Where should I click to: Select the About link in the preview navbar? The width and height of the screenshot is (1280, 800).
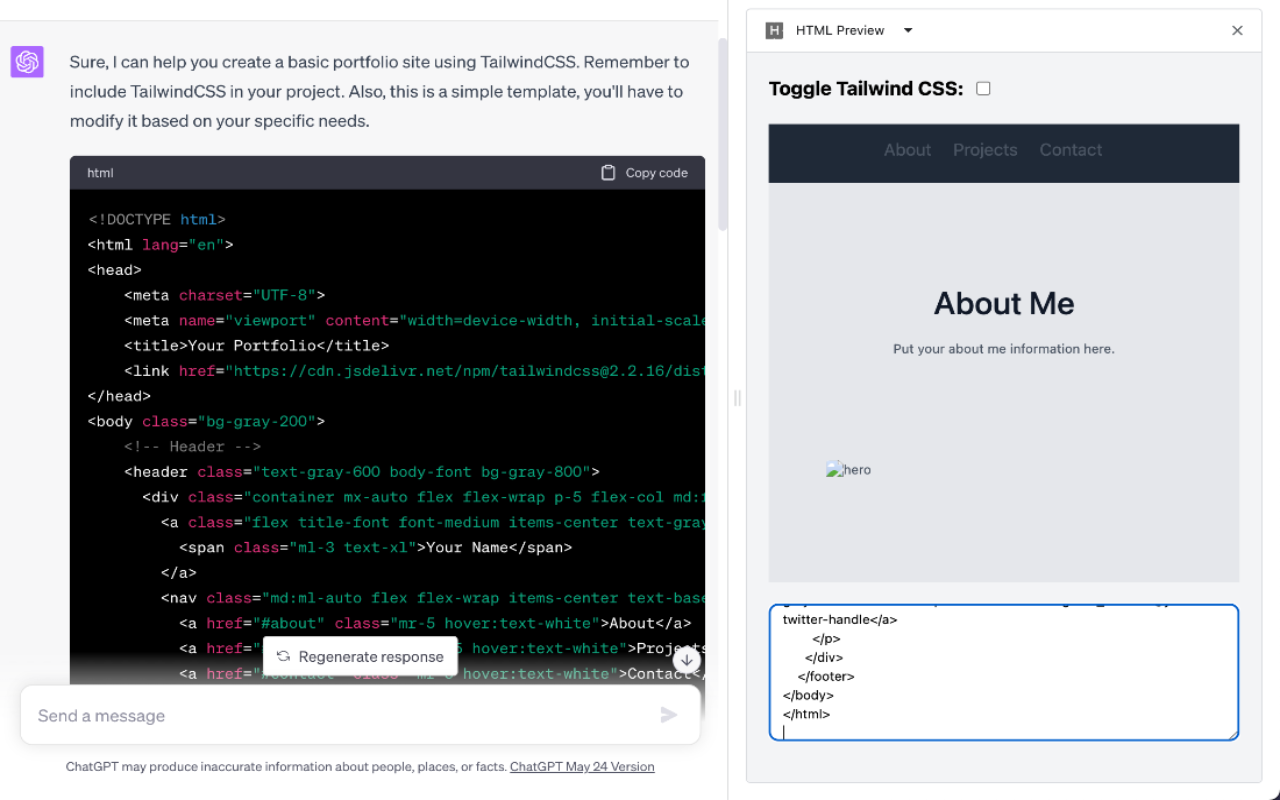pyautogui.click(x=906, y=150)
